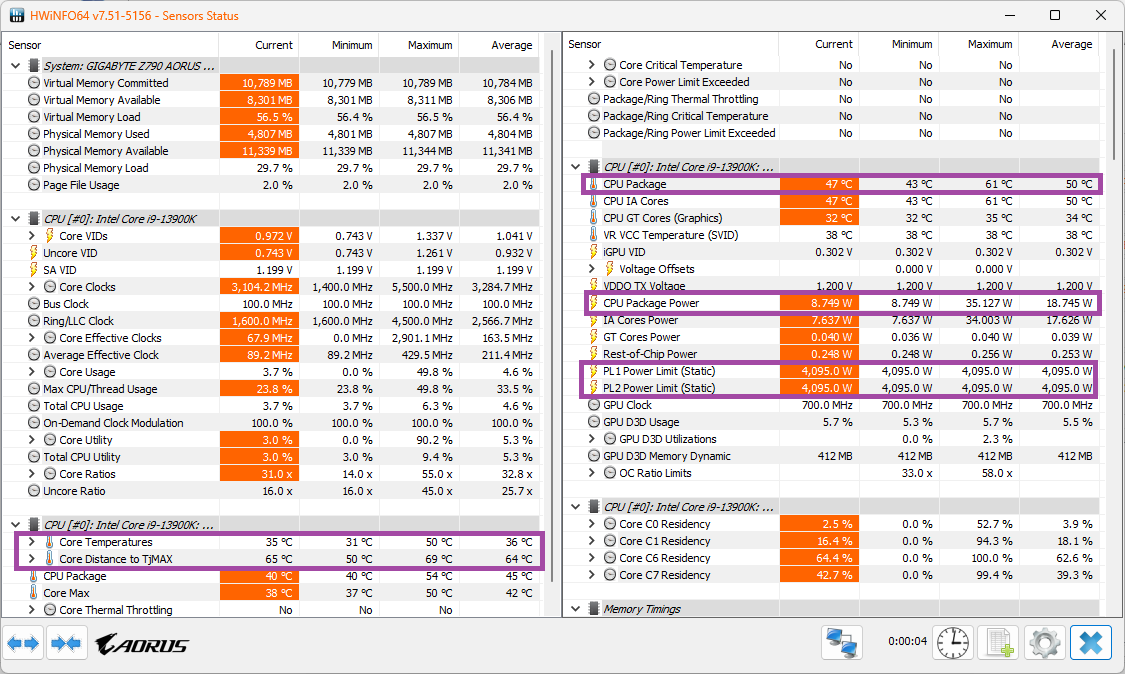Expand the Core Usage row
The height and width of the screenshot is (674, 1125).
(32, 372)
